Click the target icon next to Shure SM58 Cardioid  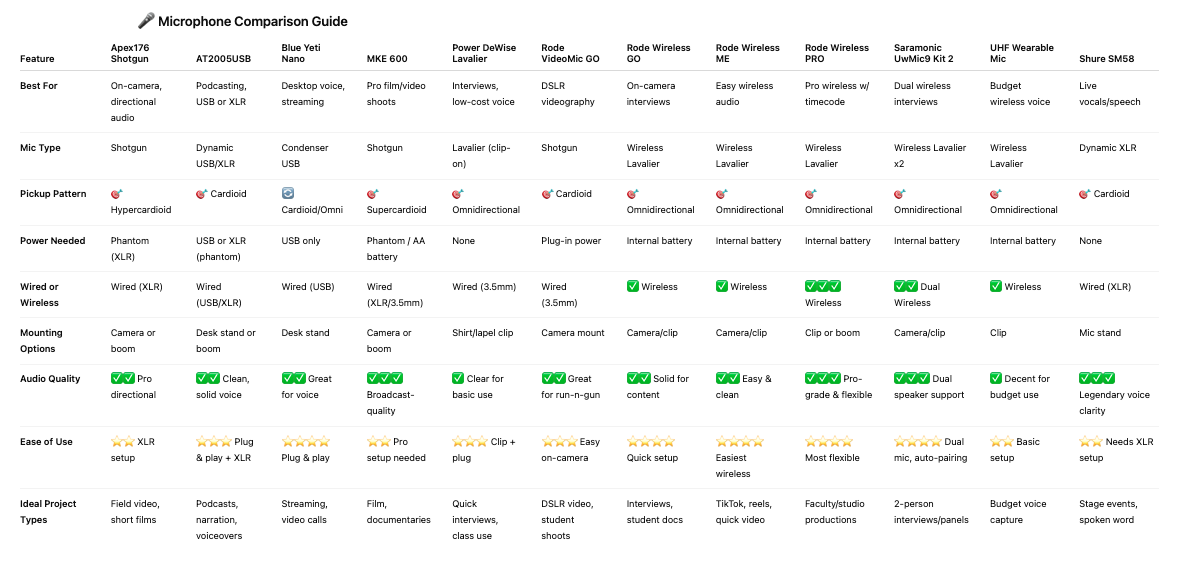coord(1086,194)
